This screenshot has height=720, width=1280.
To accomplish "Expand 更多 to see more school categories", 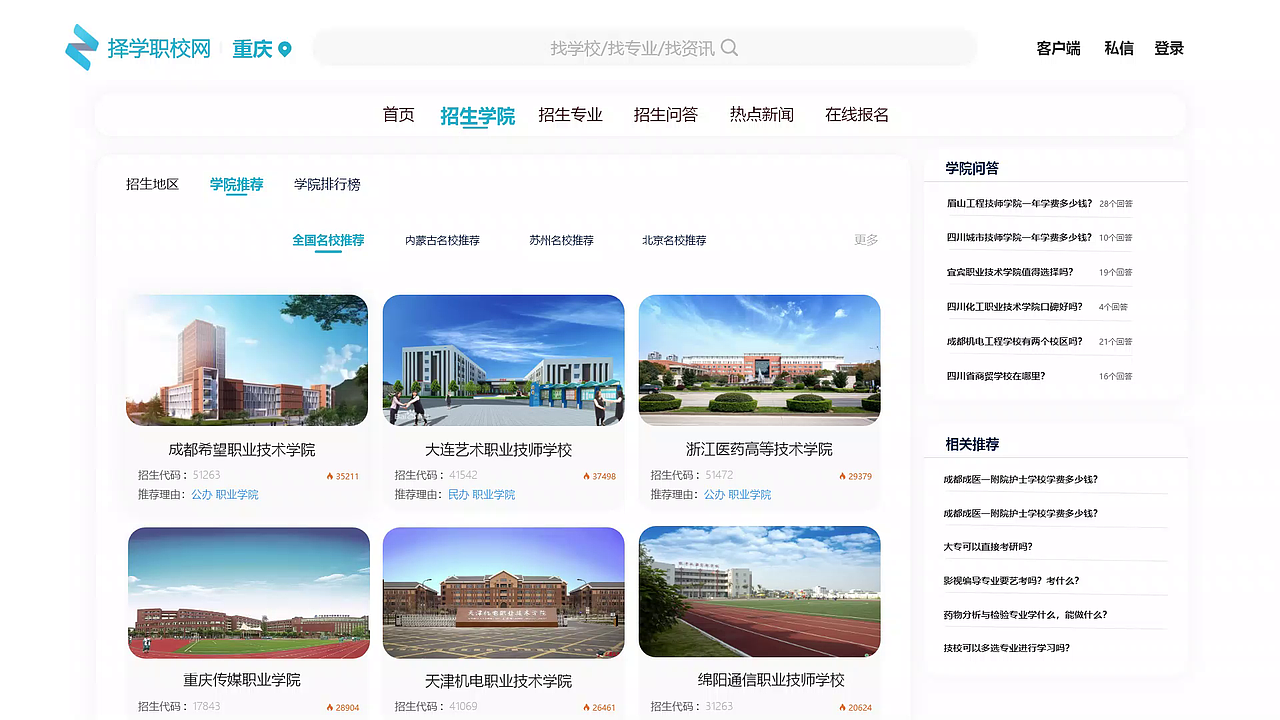I will tap(864, 240).
